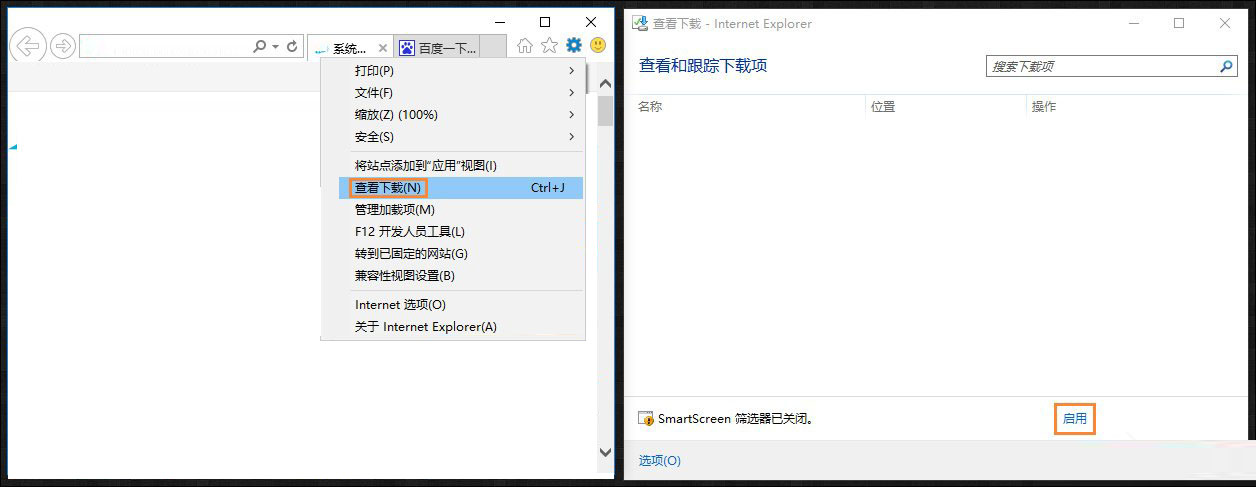Click the IE page scrollbar up arrow
1256x487 pixels.
pyautogui.click(x=605, y=83)
